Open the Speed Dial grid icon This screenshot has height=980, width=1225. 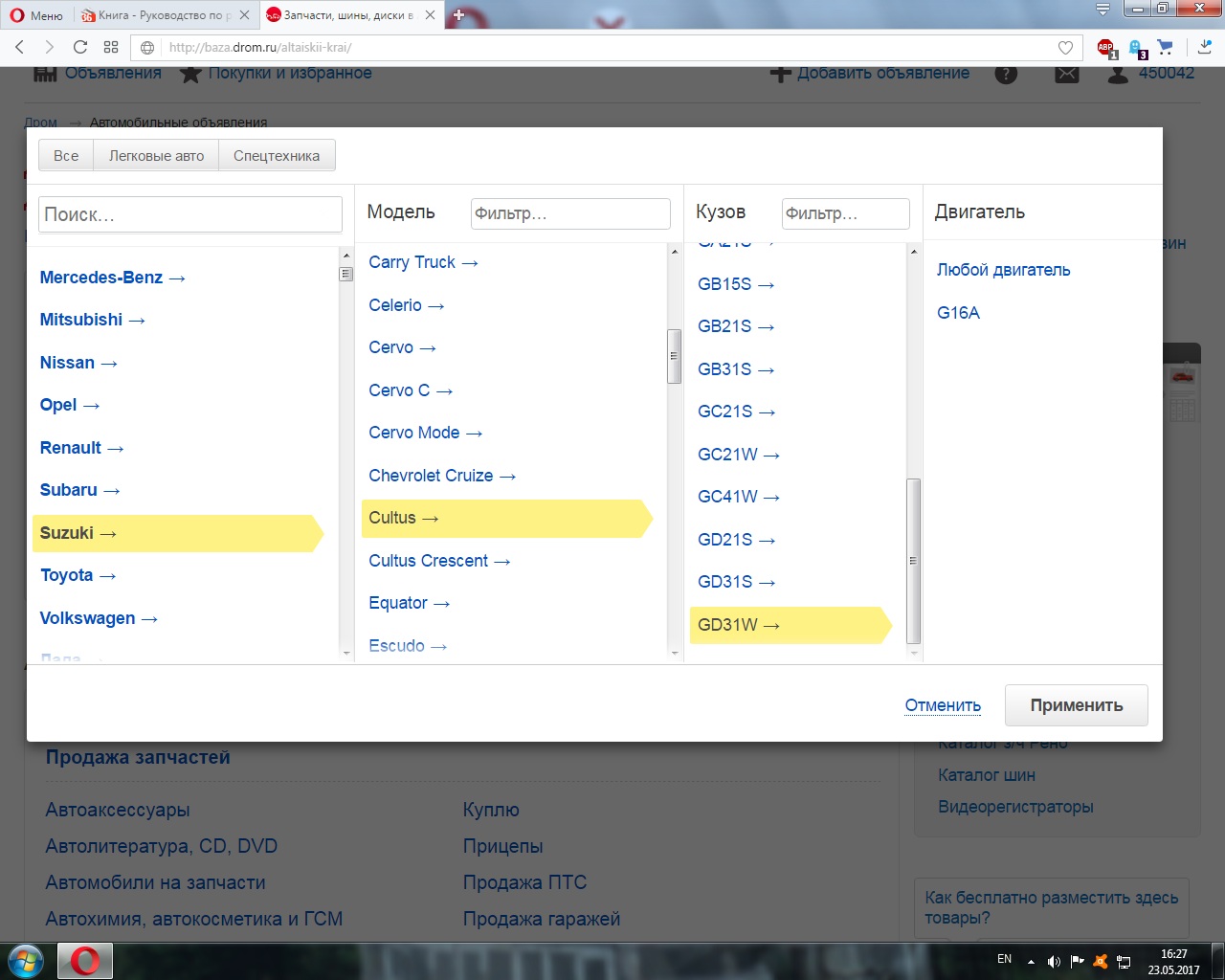111,47
